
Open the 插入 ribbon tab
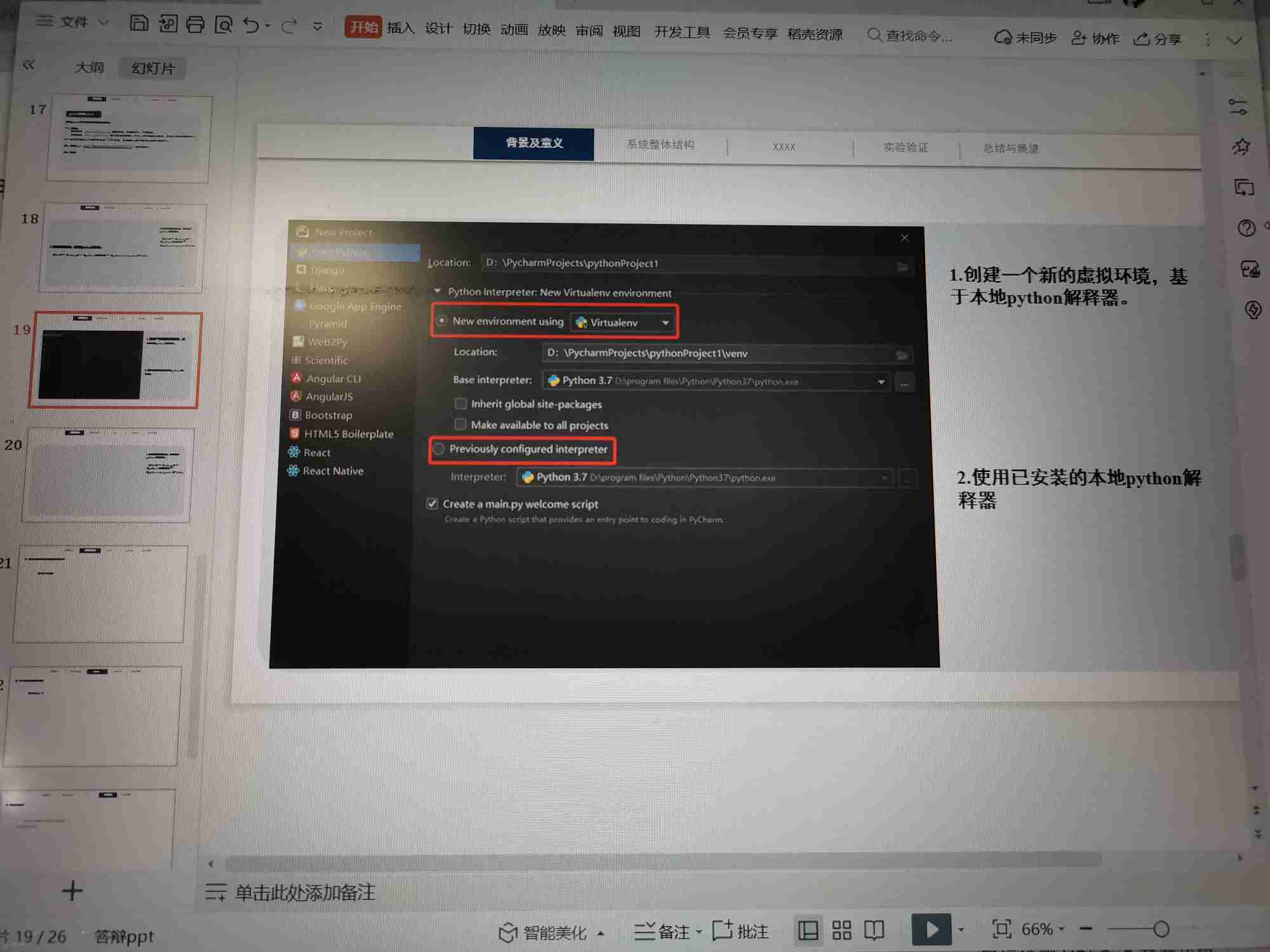click(400, 28)
